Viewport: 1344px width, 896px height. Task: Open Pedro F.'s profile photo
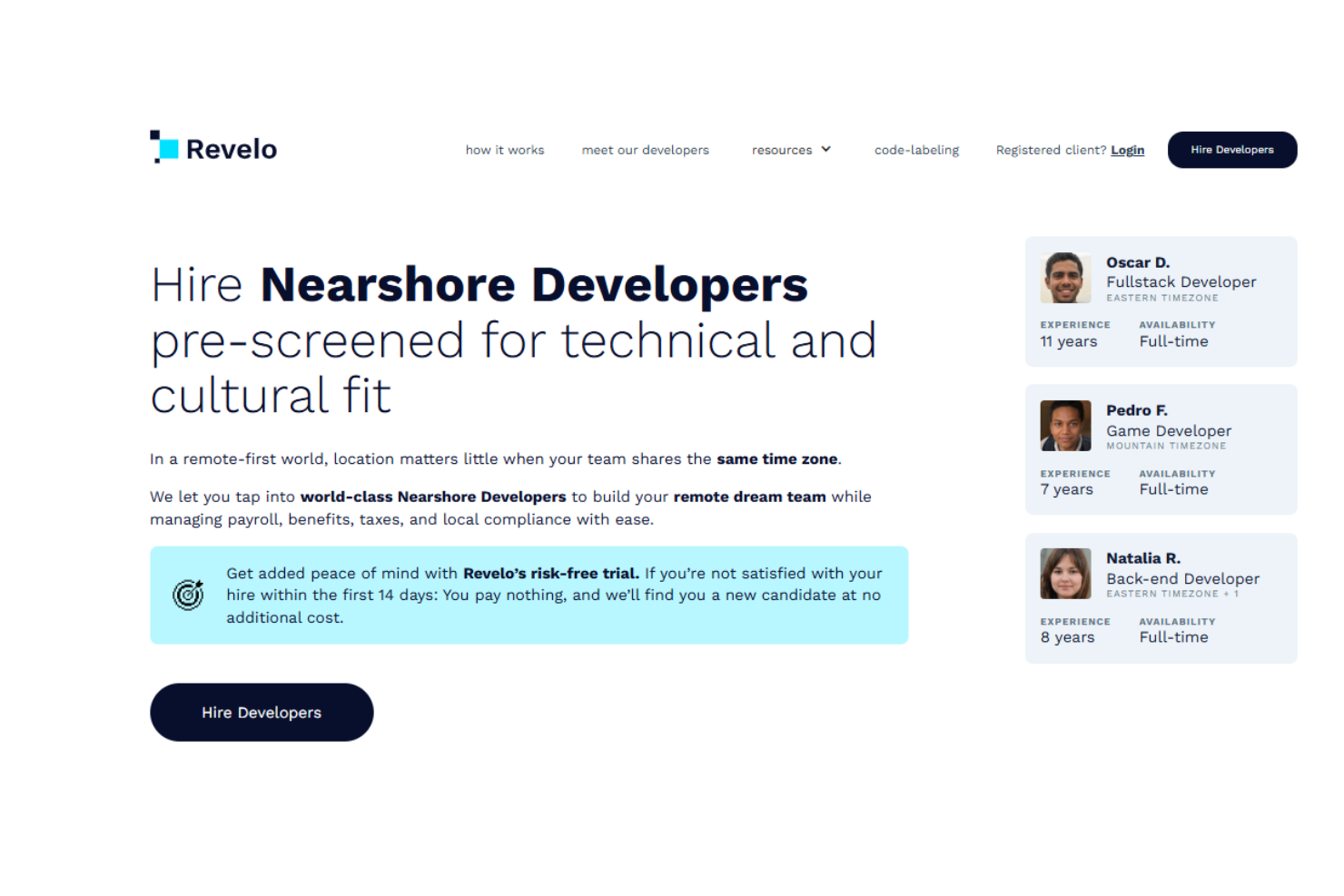tap(1064, 426)
